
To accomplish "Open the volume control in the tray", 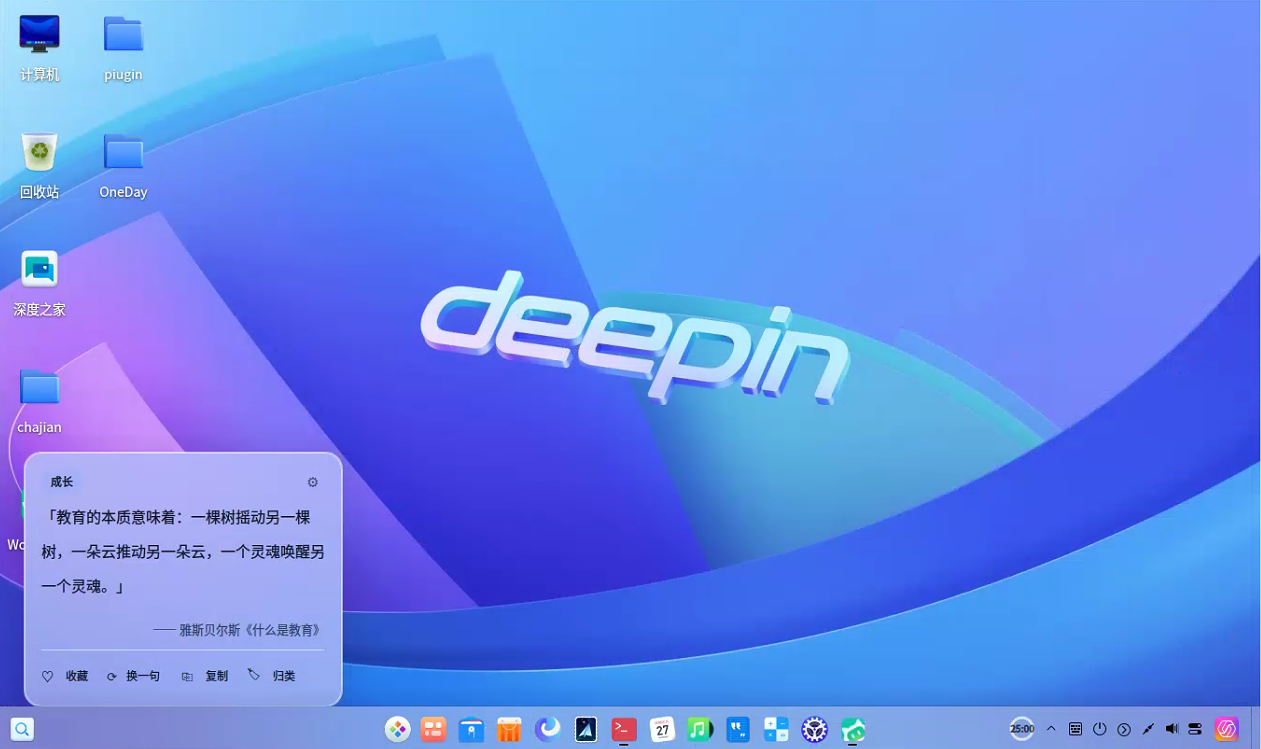I will [x=1172, y=729].
